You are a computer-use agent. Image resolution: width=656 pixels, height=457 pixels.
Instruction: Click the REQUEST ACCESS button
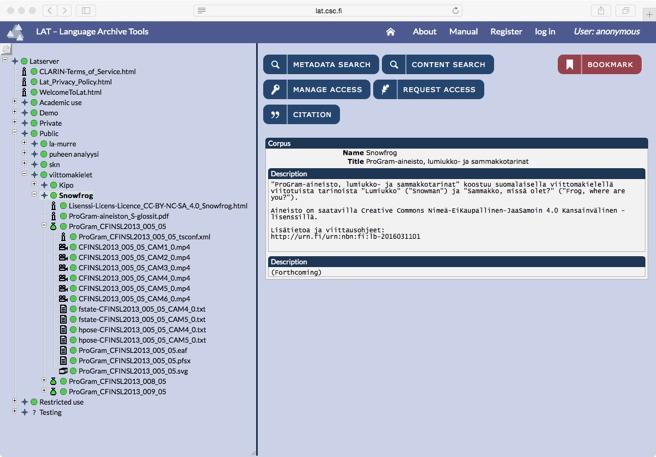pyautogui.click(x=429, y=90)
